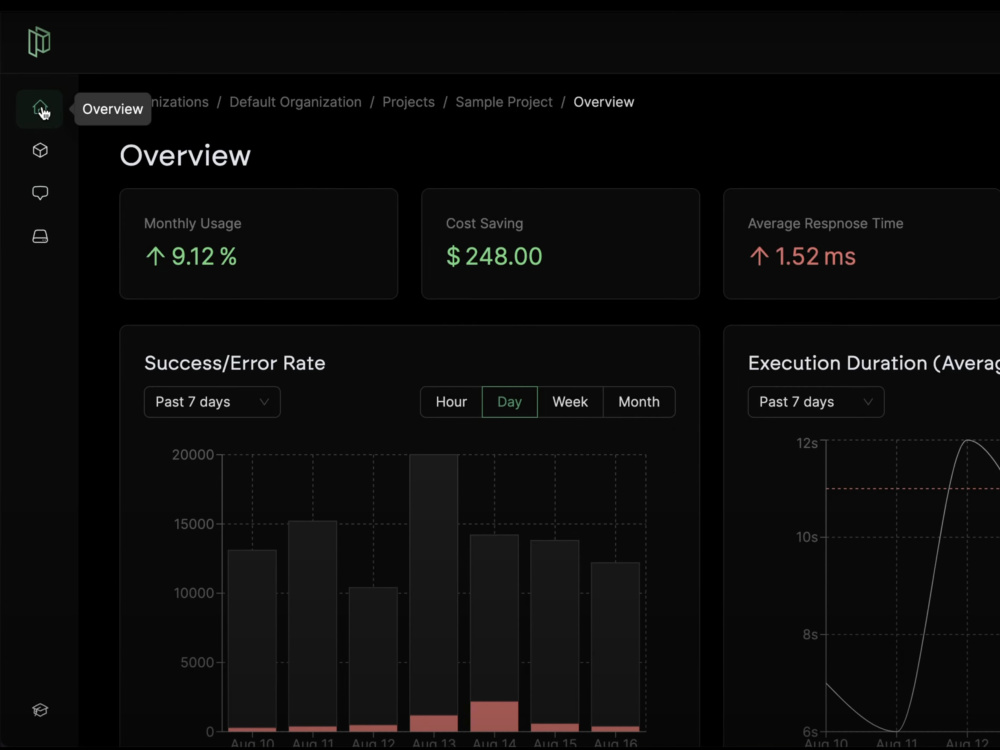Click the Cost Saving card
The image size is (1000, 750).
pos(561,244)
